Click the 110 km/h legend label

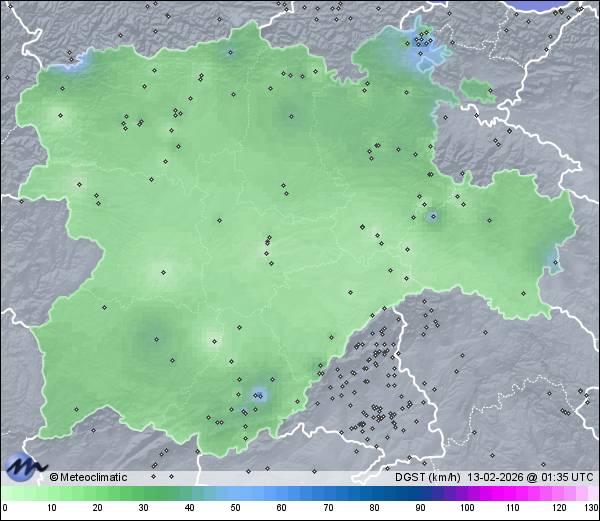(513, 508)
